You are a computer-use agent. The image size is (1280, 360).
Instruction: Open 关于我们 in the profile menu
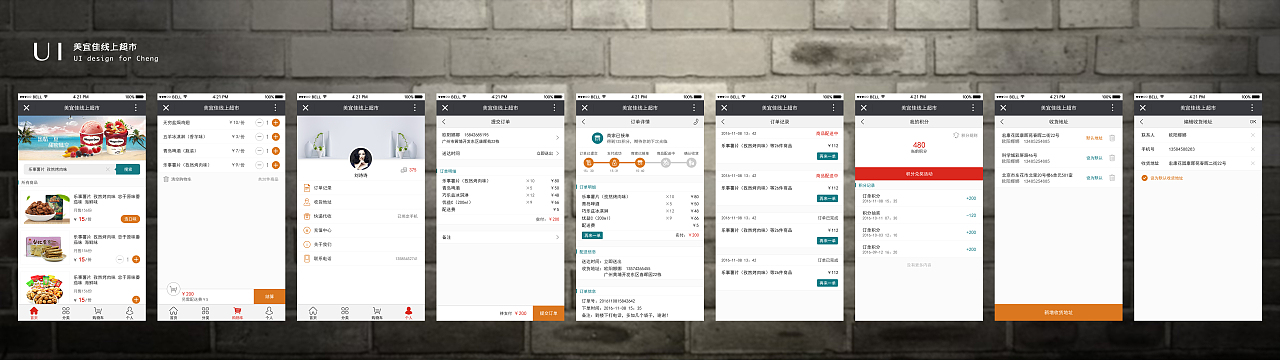tap(361, 244)
